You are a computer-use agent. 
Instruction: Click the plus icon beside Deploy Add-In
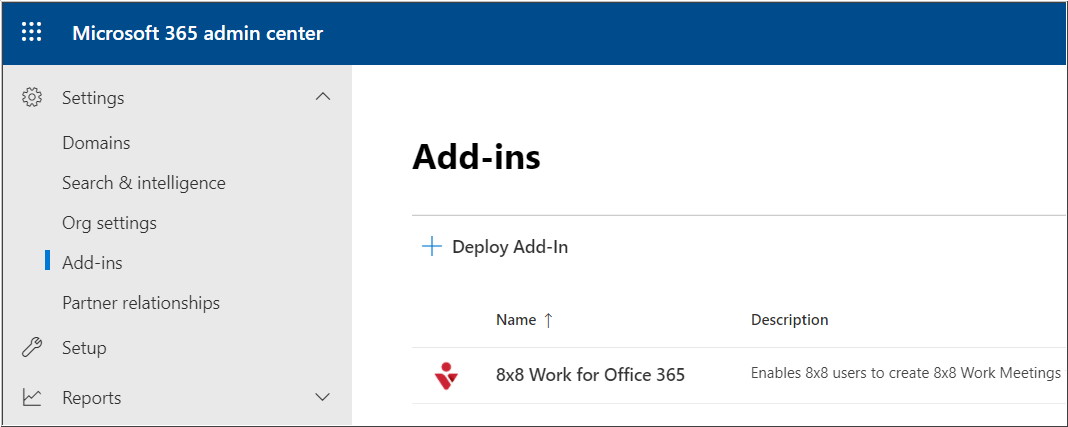point(432,247)
